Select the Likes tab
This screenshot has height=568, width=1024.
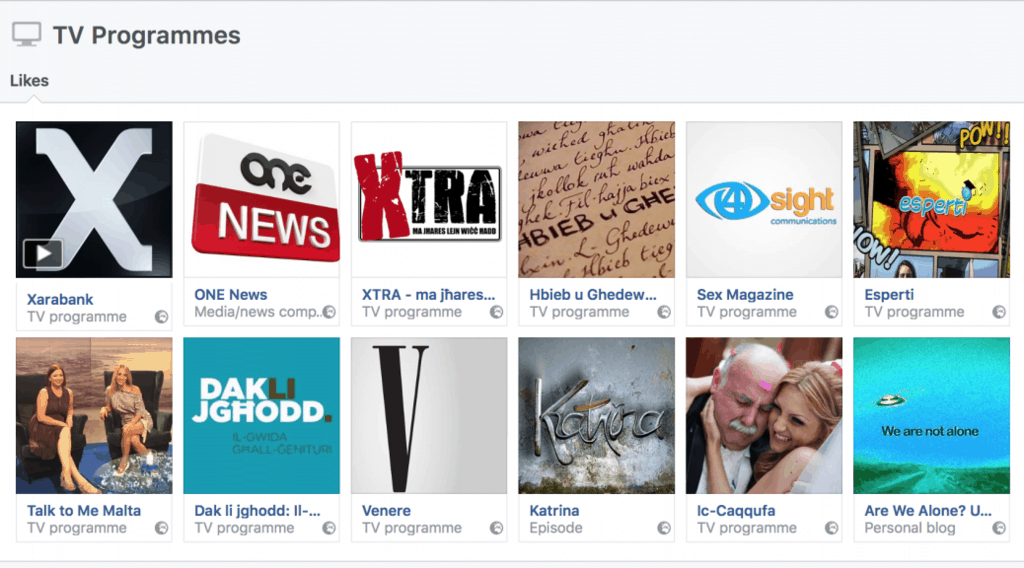(29, 80)
